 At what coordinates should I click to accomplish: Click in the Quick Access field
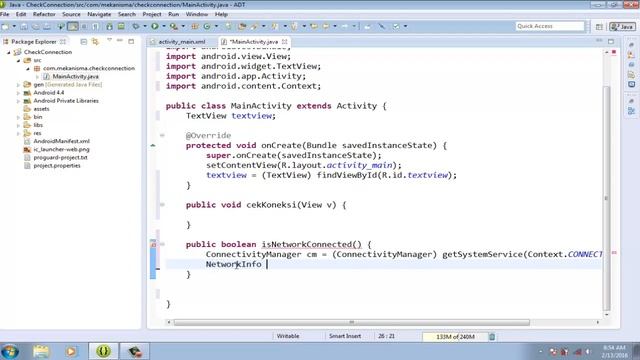click(550, 26)
